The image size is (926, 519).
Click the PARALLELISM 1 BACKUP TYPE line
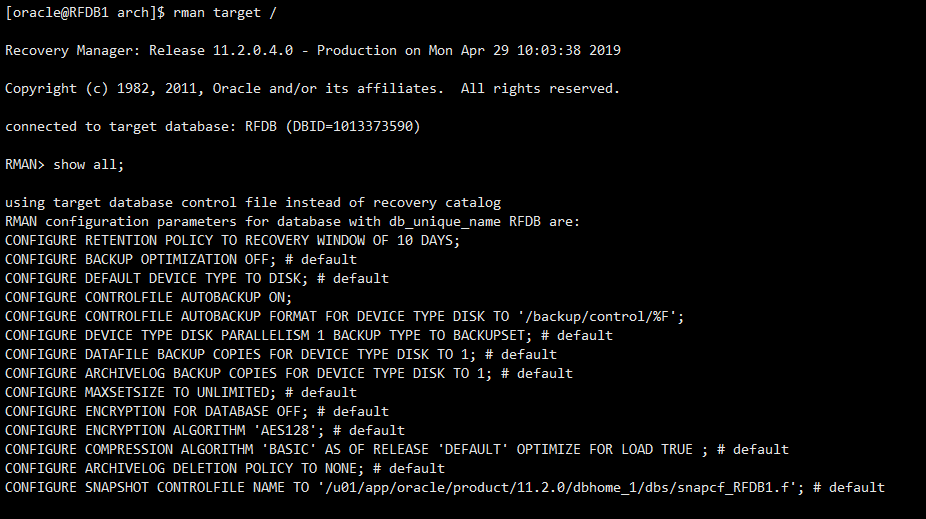(x=308, y=335)
